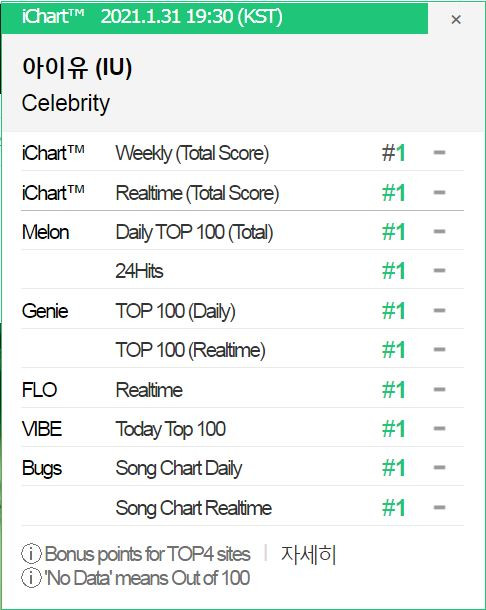Click the Celebrity song title
This screenshot has width=486, height=610.
tap(66, 103)
